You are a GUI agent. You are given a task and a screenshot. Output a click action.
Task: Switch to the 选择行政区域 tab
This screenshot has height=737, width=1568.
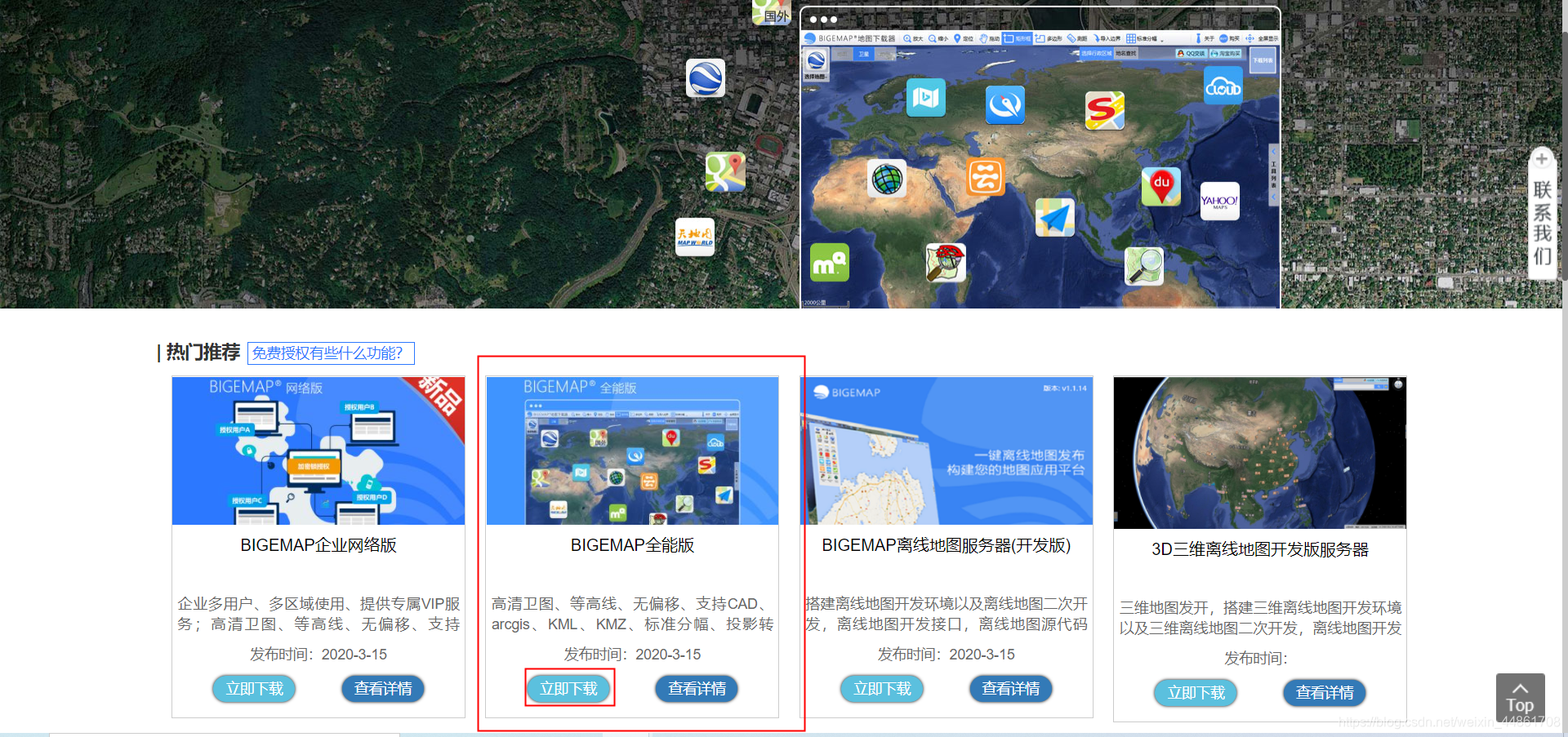(x=1096, y=53)
